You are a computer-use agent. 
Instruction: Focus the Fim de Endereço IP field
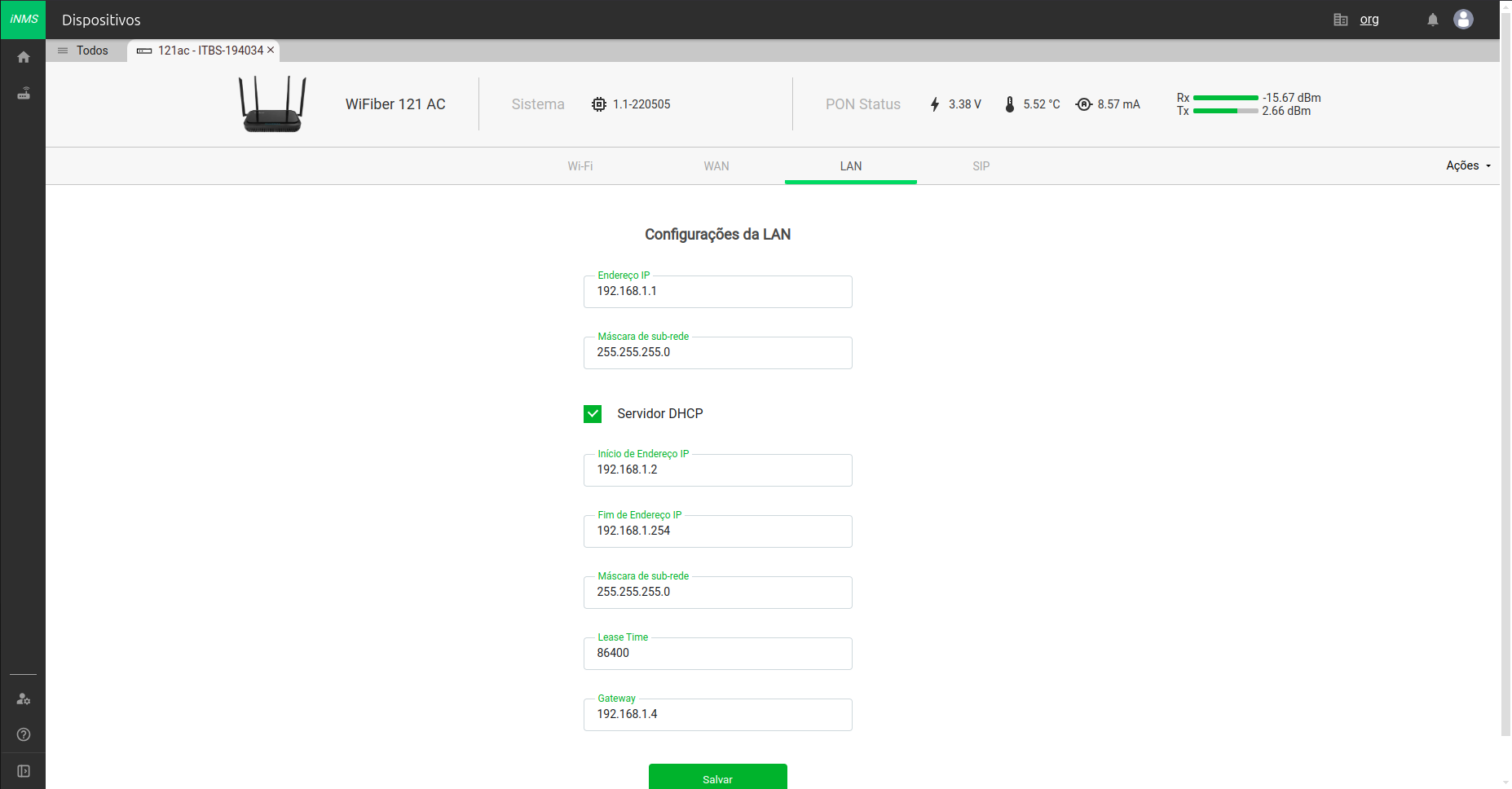coord(718,531)
